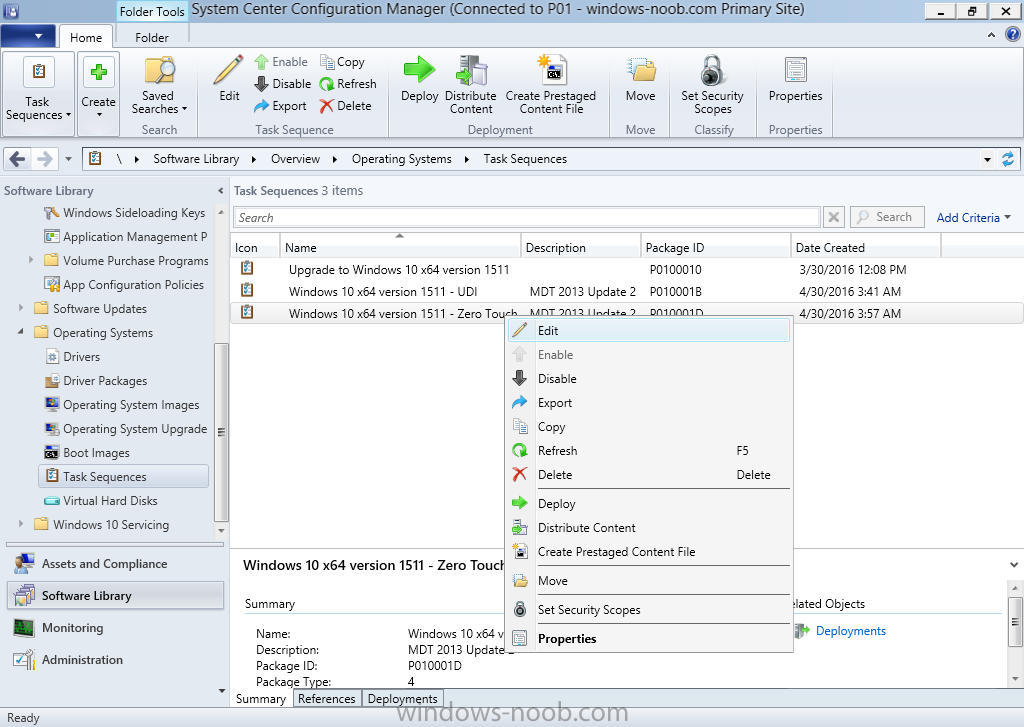Open the address bar dropdown arrow
1024x727 pixels.
click(x=987, y=159)
